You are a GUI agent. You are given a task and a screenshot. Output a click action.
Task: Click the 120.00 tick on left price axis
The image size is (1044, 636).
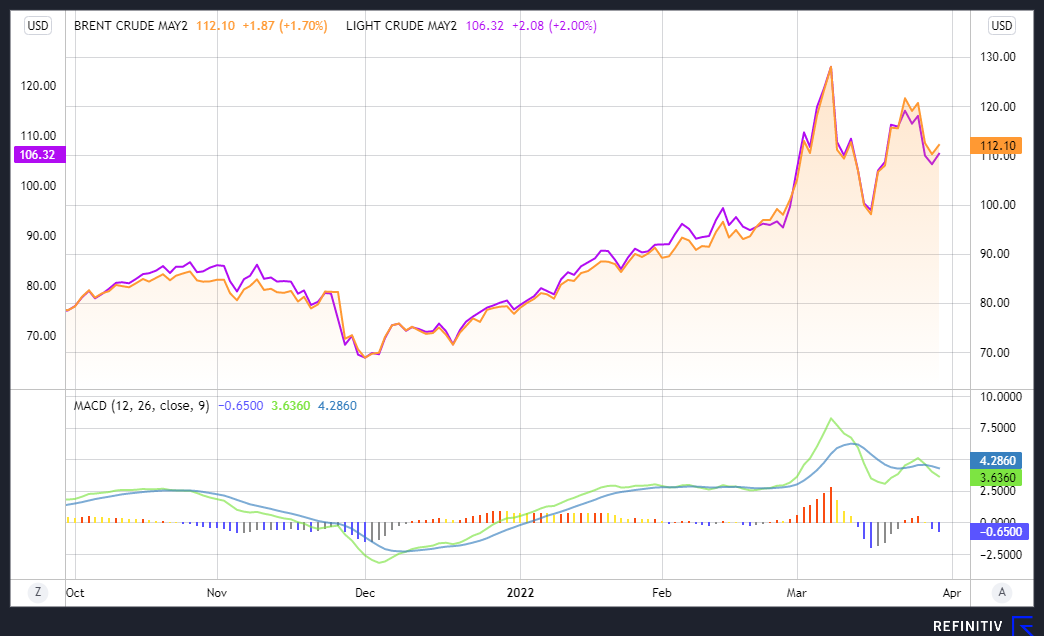(x=38, y=86)
